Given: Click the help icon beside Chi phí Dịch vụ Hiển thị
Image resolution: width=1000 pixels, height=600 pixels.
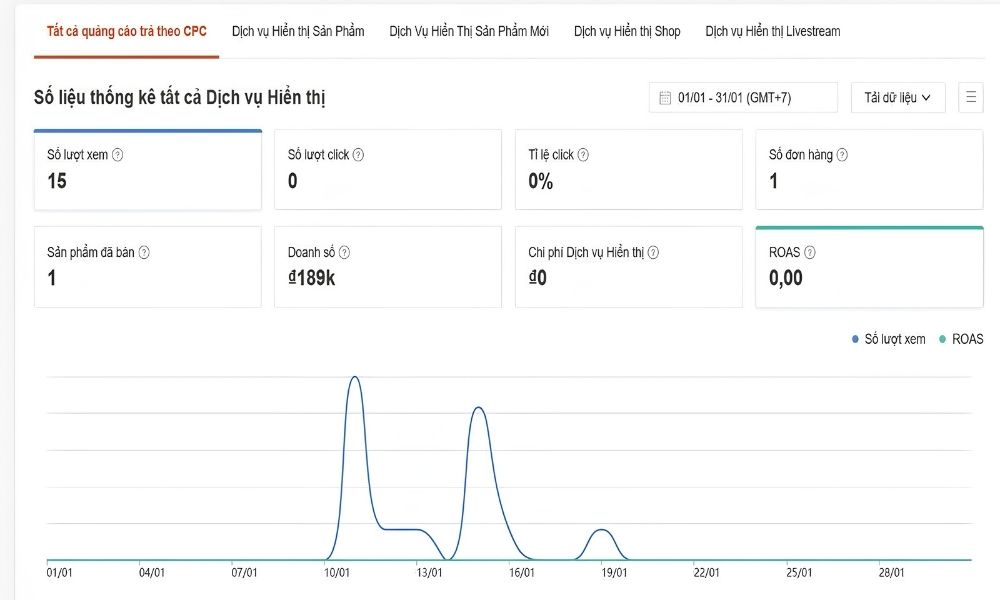Looking at the screenshot, I should [x=653, y=253].
